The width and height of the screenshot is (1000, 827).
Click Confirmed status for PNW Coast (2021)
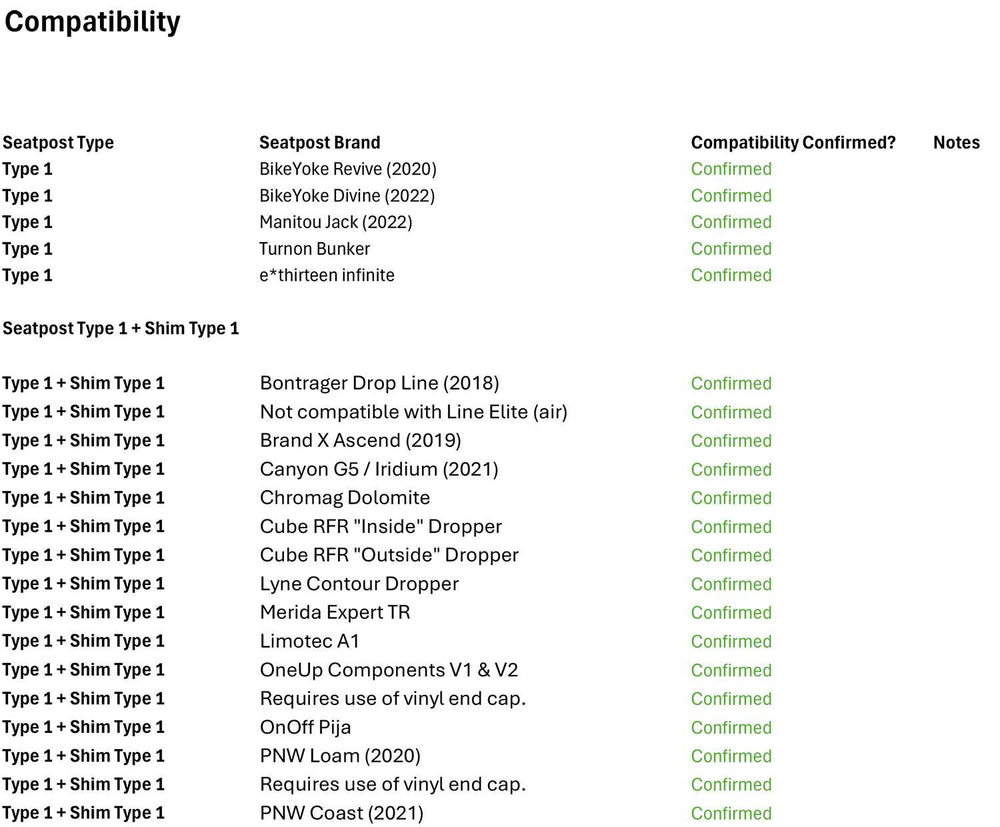pyautogui.click(x=731, y=813)
